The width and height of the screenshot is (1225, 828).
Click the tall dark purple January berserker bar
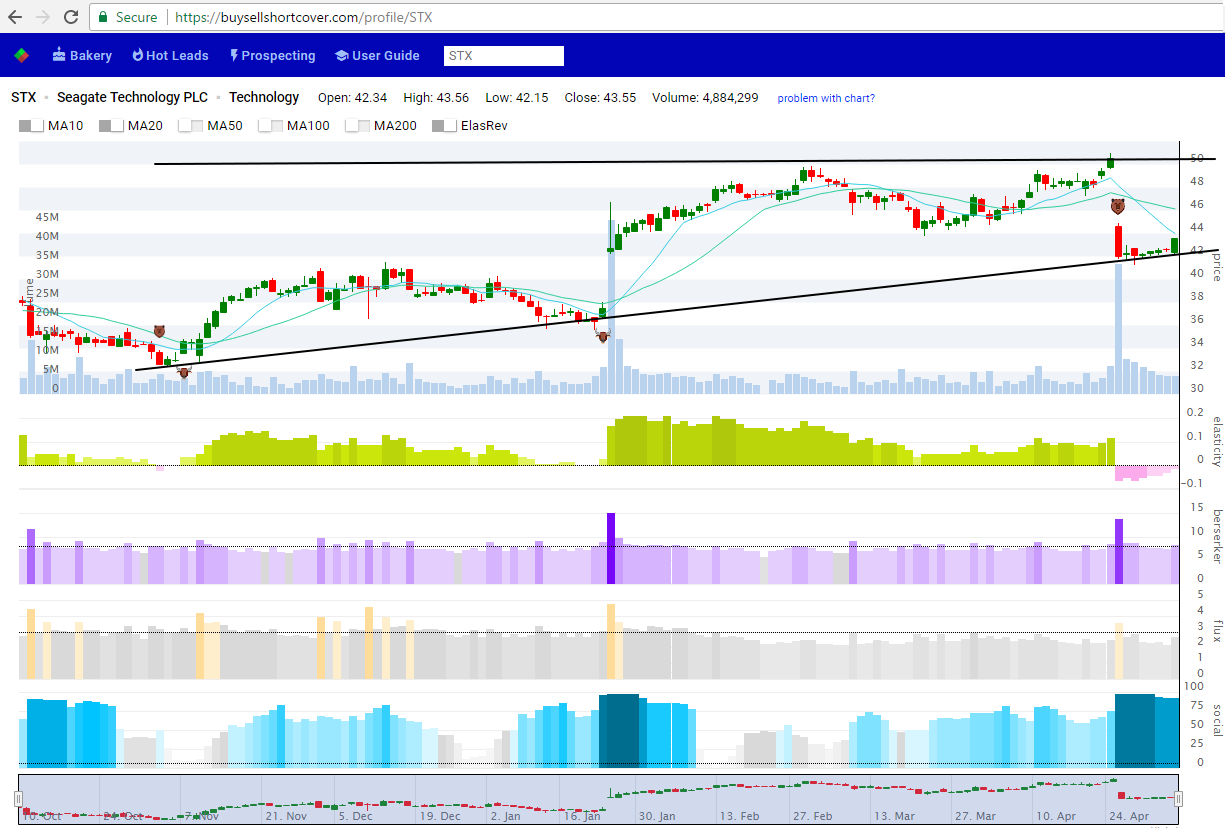tap(610, 548)
